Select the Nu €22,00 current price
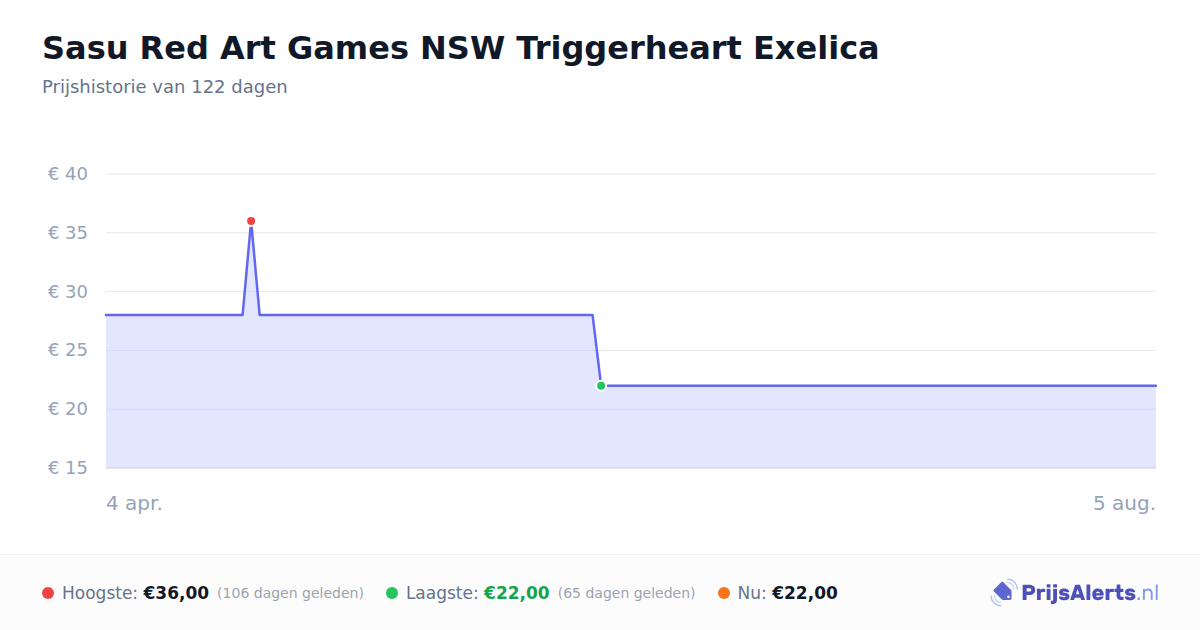 tap(805, 593)
